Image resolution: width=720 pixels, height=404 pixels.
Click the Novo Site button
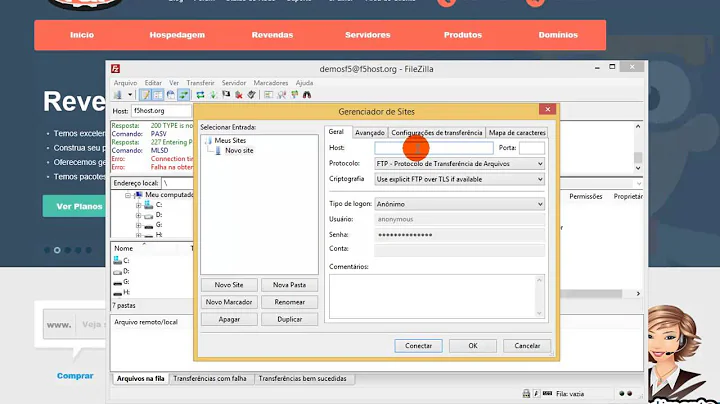[229, 285]
